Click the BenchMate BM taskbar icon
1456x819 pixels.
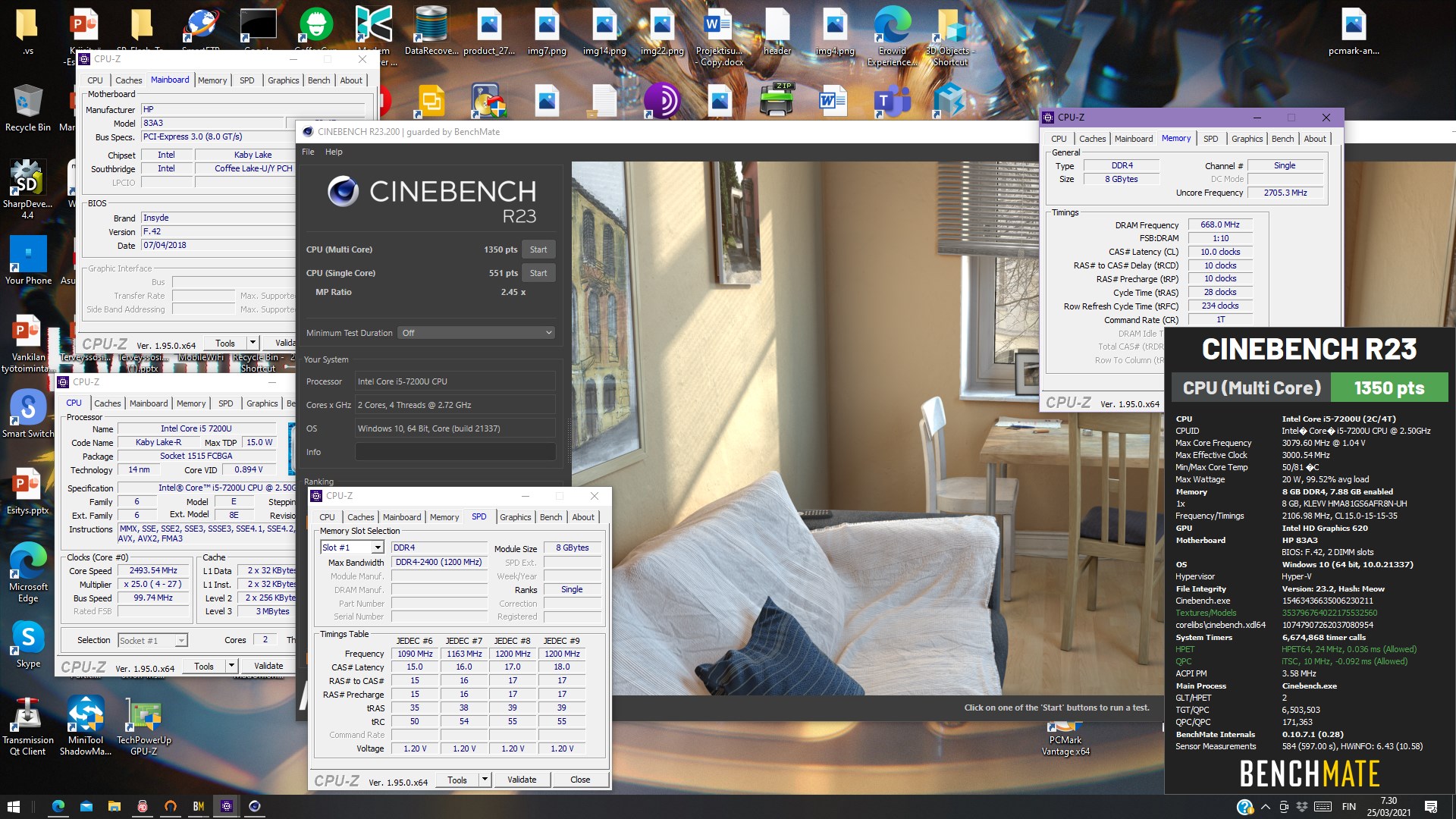[x=198, y=806]
